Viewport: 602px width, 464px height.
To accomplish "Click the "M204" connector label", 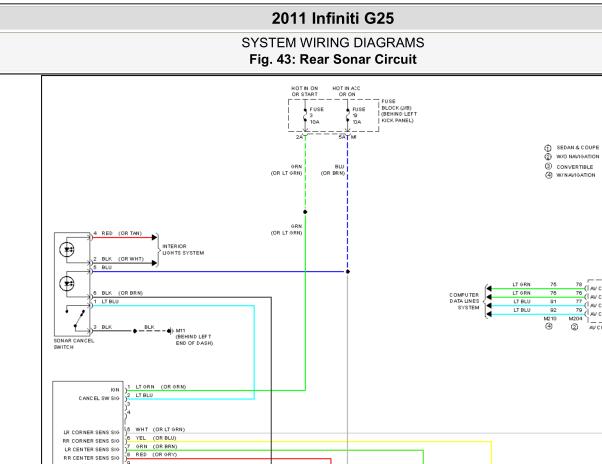I will click(576, 319).
